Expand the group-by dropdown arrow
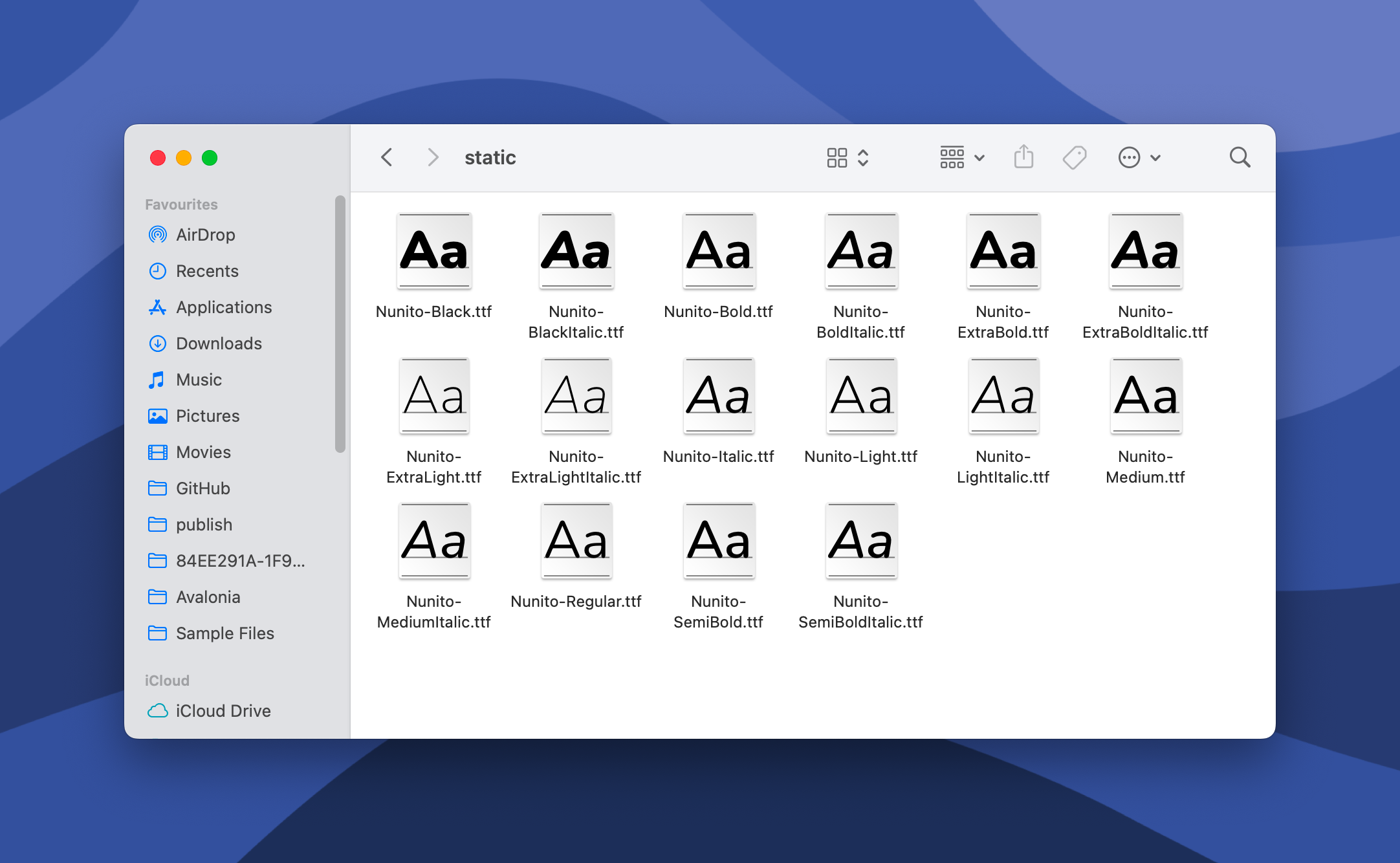The image size is (1400, 863). pyautogui.click(x=979, y=158)
